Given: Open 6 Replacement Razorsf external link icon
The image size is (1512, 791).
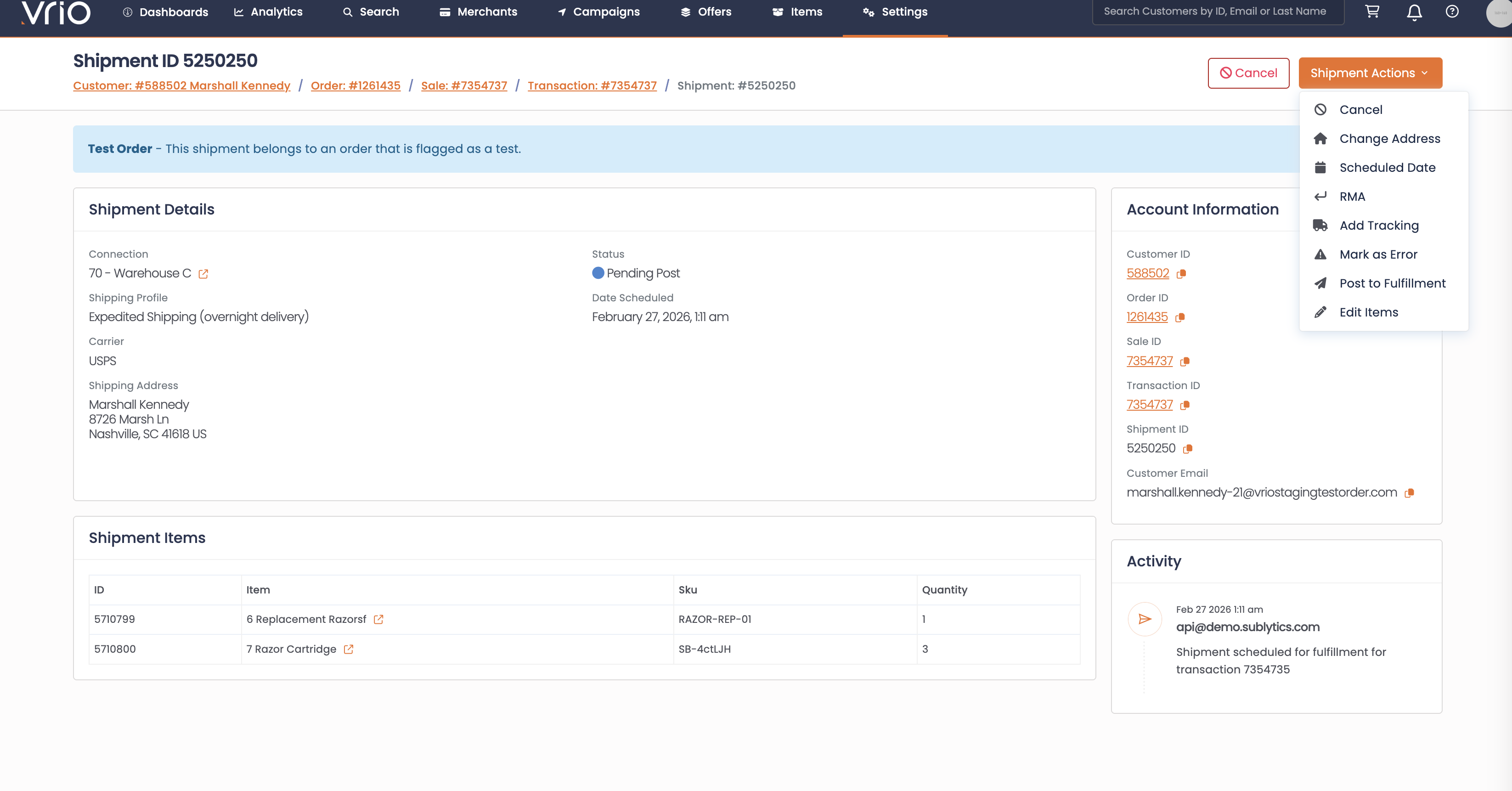Looking at the screenshot, I should tap(378, 619).
